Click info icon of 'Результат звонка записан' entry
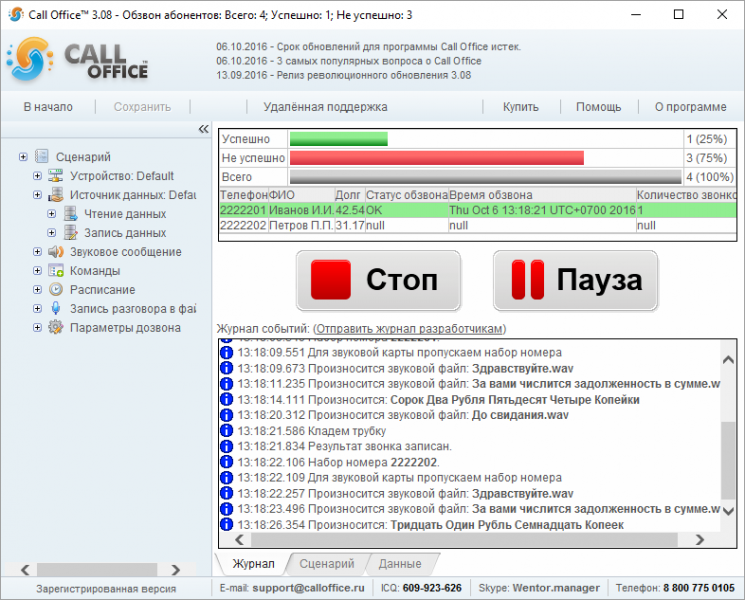The image size is (745, 600). [227, 447]
